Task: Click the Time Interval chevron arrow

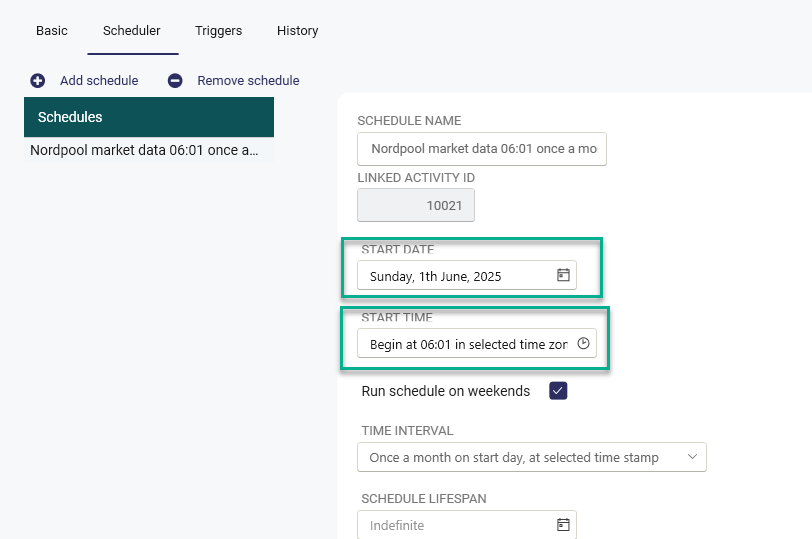Action: point(692,457)
